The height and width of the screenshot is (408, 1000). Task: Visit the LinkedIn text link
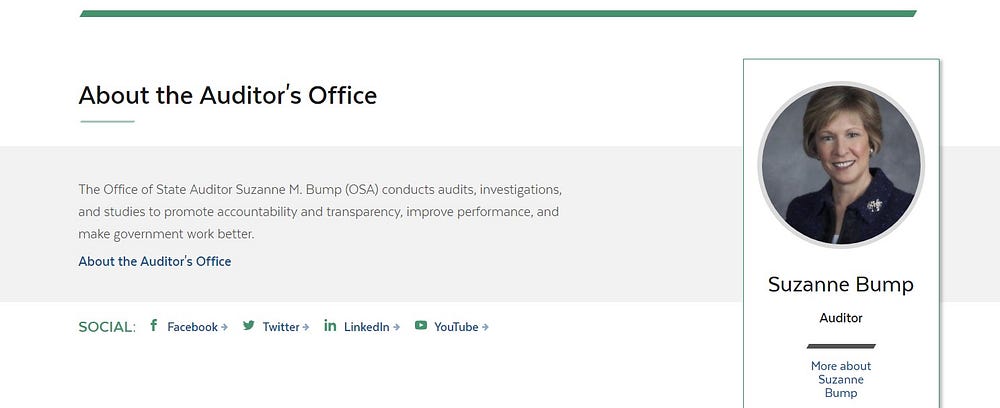coord(366,327)
